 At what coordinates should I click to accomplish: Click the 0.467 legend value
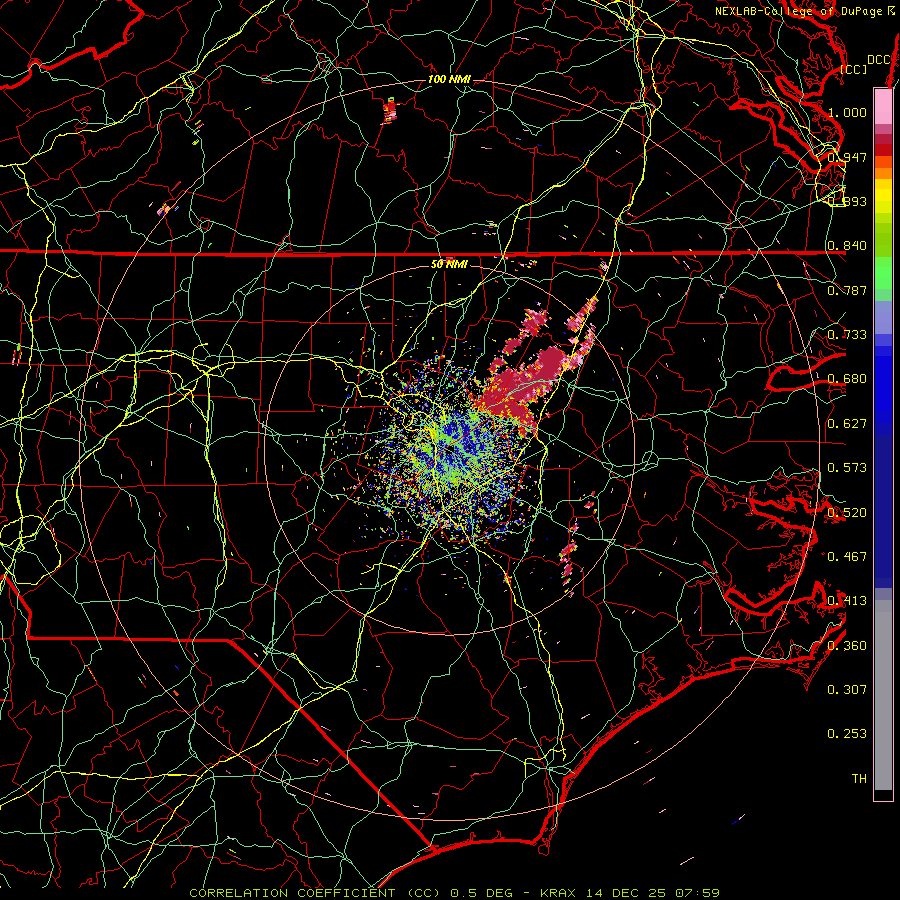847,557
